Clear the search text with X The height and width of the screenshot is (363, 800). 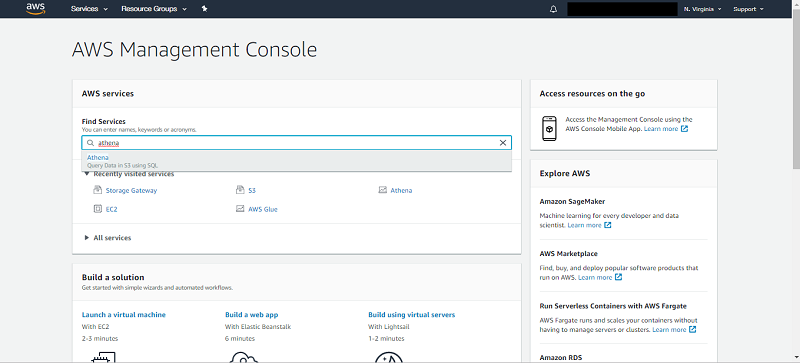(503, 143)
